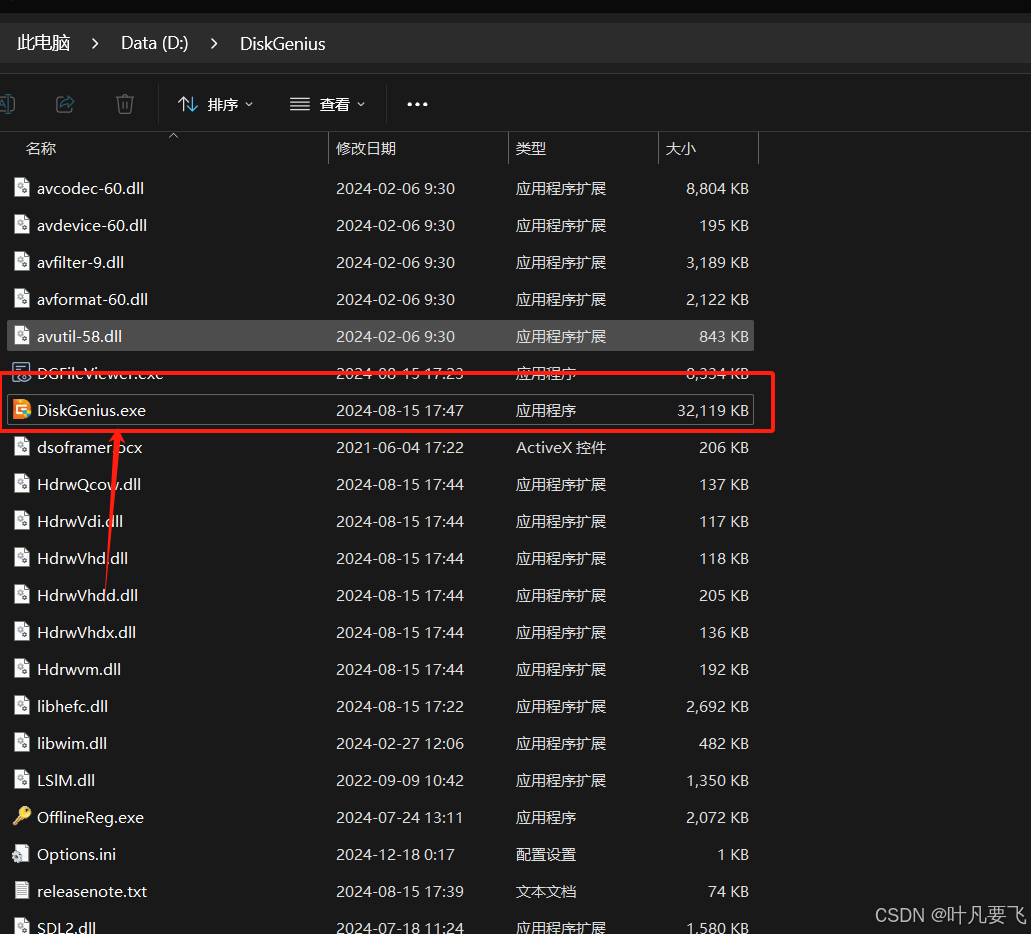Select the libhefc.dll file icon

tap(22, 705)
